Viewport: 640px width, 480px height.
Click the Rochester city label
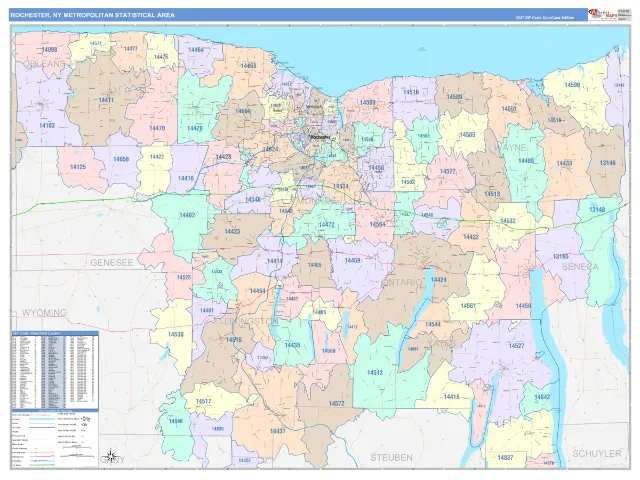pyautogui.click(x=320, y=137)
